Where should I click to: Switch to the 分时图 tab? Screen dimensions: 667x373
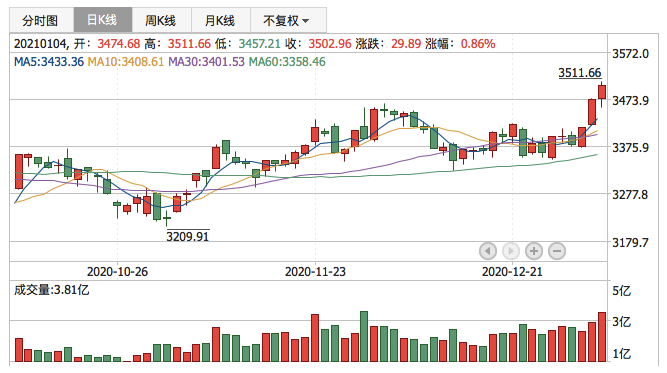click(41, 20)
